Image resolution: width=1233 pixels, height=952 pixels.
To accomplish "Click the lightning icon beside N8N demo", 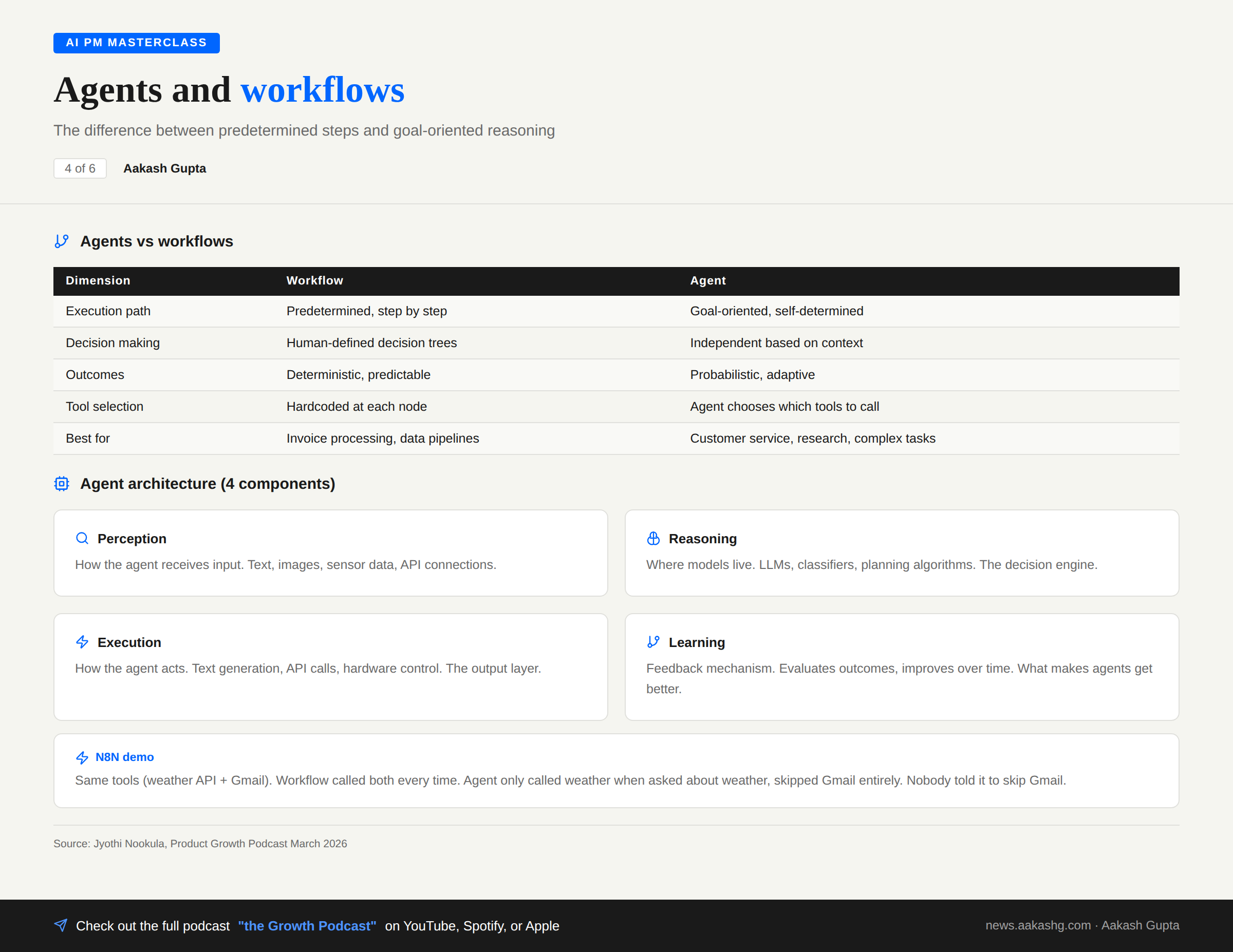I will pos(82,757).
